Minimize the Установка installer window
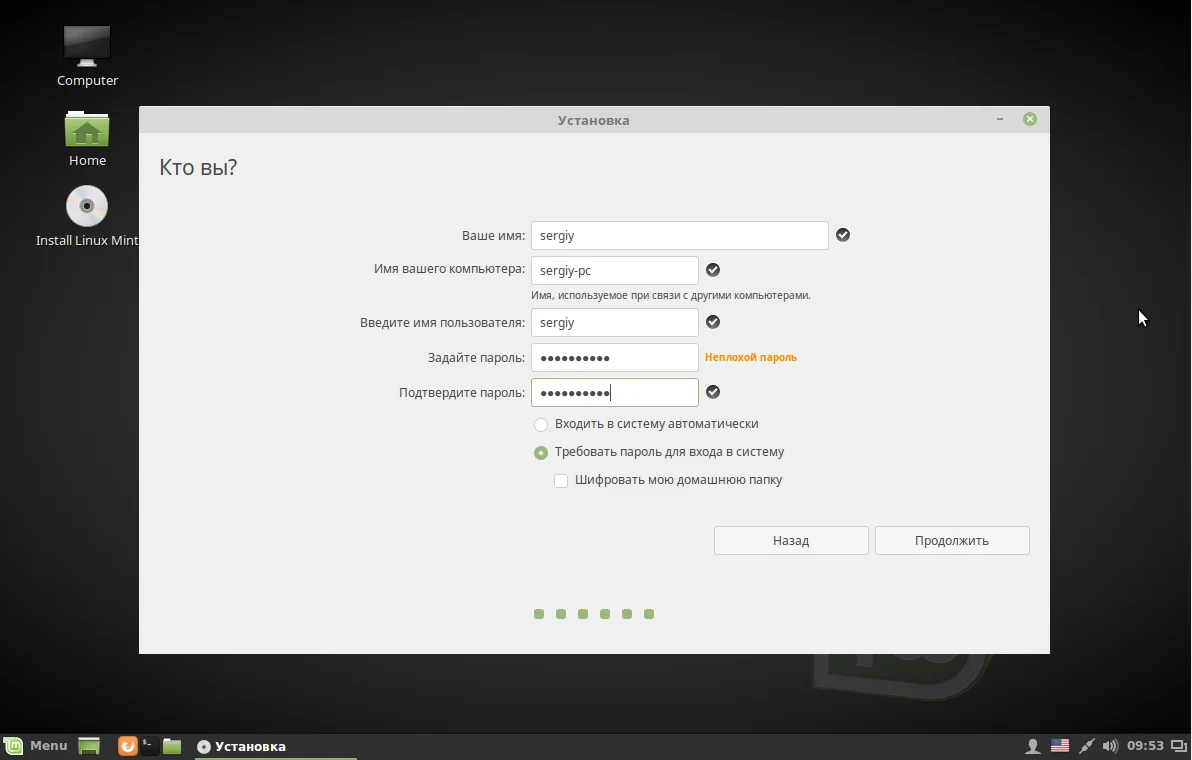Image resolution: width=1192 pixels, height=760 pixels. (1000, 119)
